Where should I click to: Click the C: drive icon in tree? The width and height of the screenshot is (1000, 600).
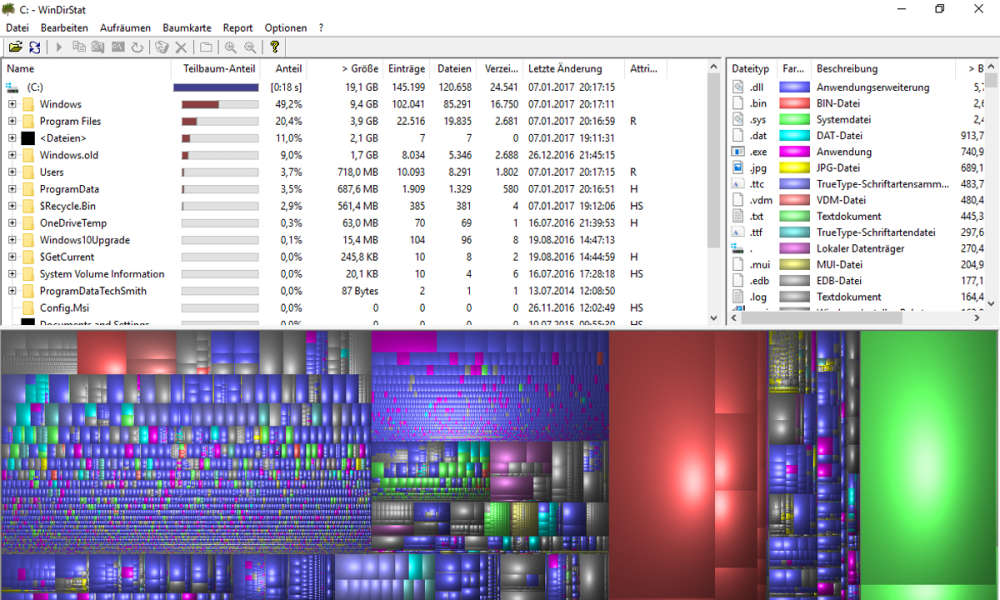point(11,87)
